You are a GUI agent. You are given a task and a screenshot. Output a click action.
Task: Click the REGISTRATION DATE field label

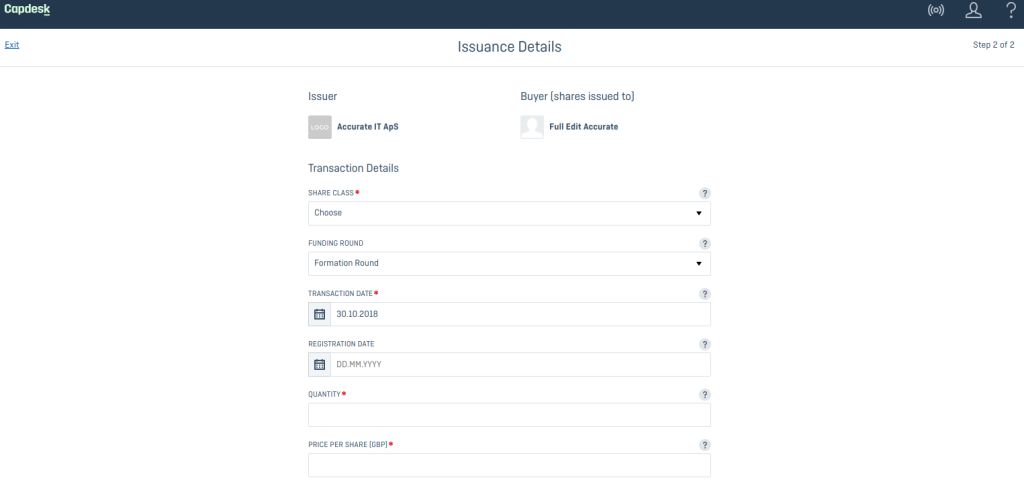341,344
